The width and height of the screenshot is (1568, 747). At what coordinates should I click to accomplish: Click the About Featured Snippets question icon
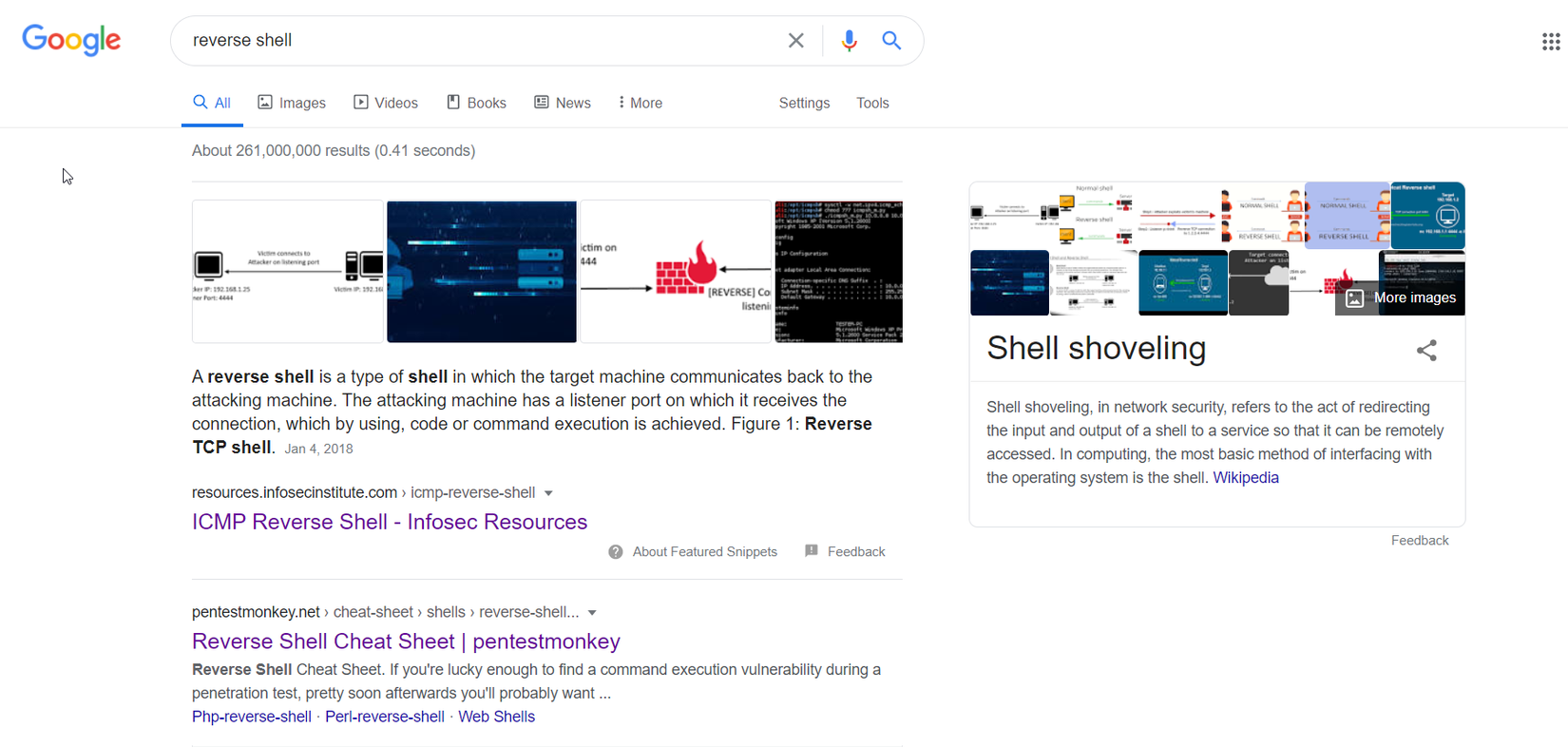[x=616, y=552]
